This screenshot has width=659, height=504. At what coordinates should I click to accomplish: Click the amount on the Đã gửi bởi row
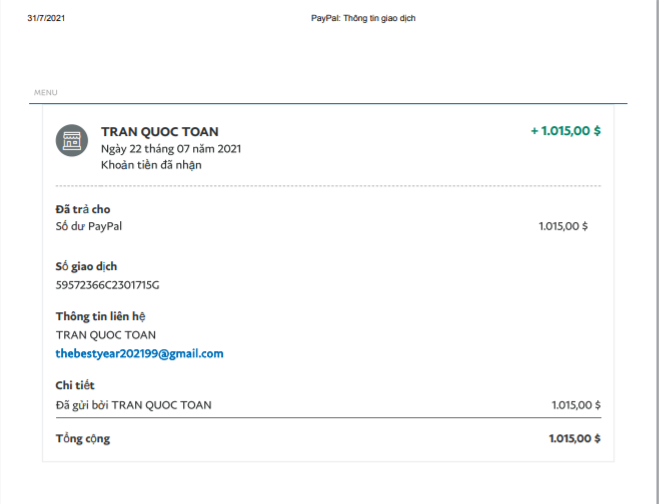(x=576, y=405)
